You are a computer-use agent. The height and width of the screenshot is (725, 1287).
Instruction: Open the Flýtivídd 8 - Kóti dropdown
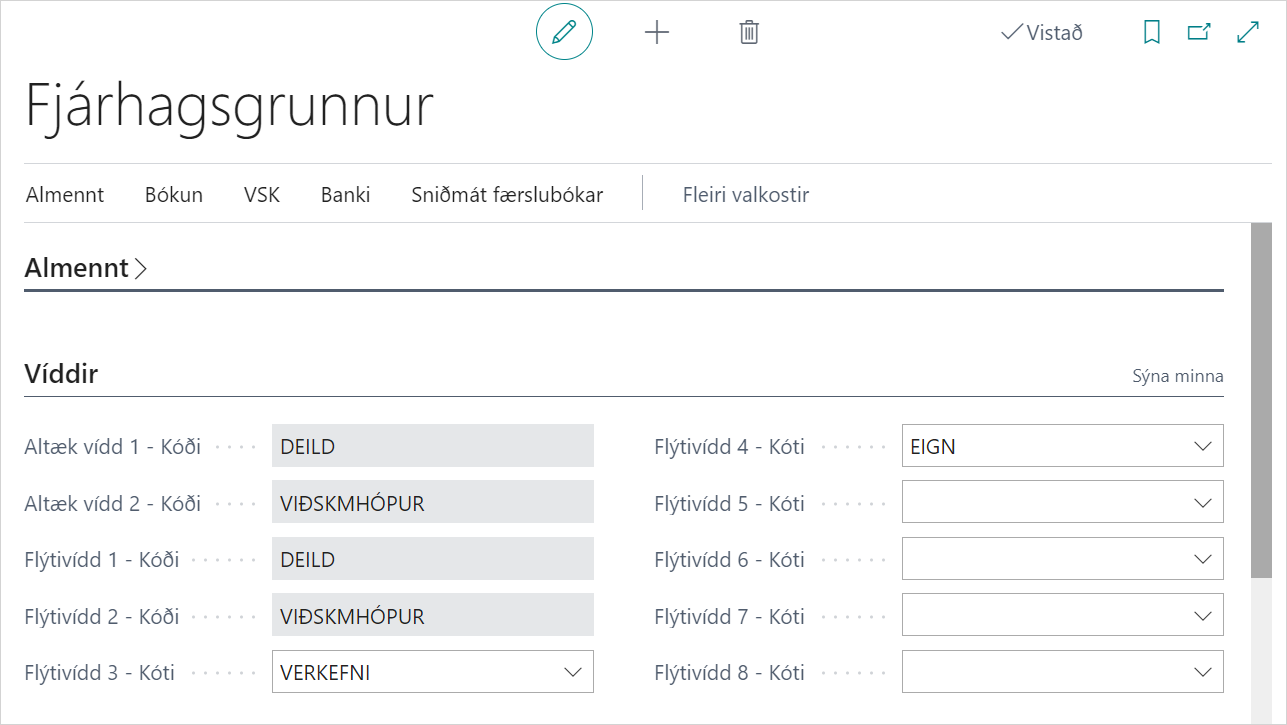pyautogui.click(x=1203, y=673)
